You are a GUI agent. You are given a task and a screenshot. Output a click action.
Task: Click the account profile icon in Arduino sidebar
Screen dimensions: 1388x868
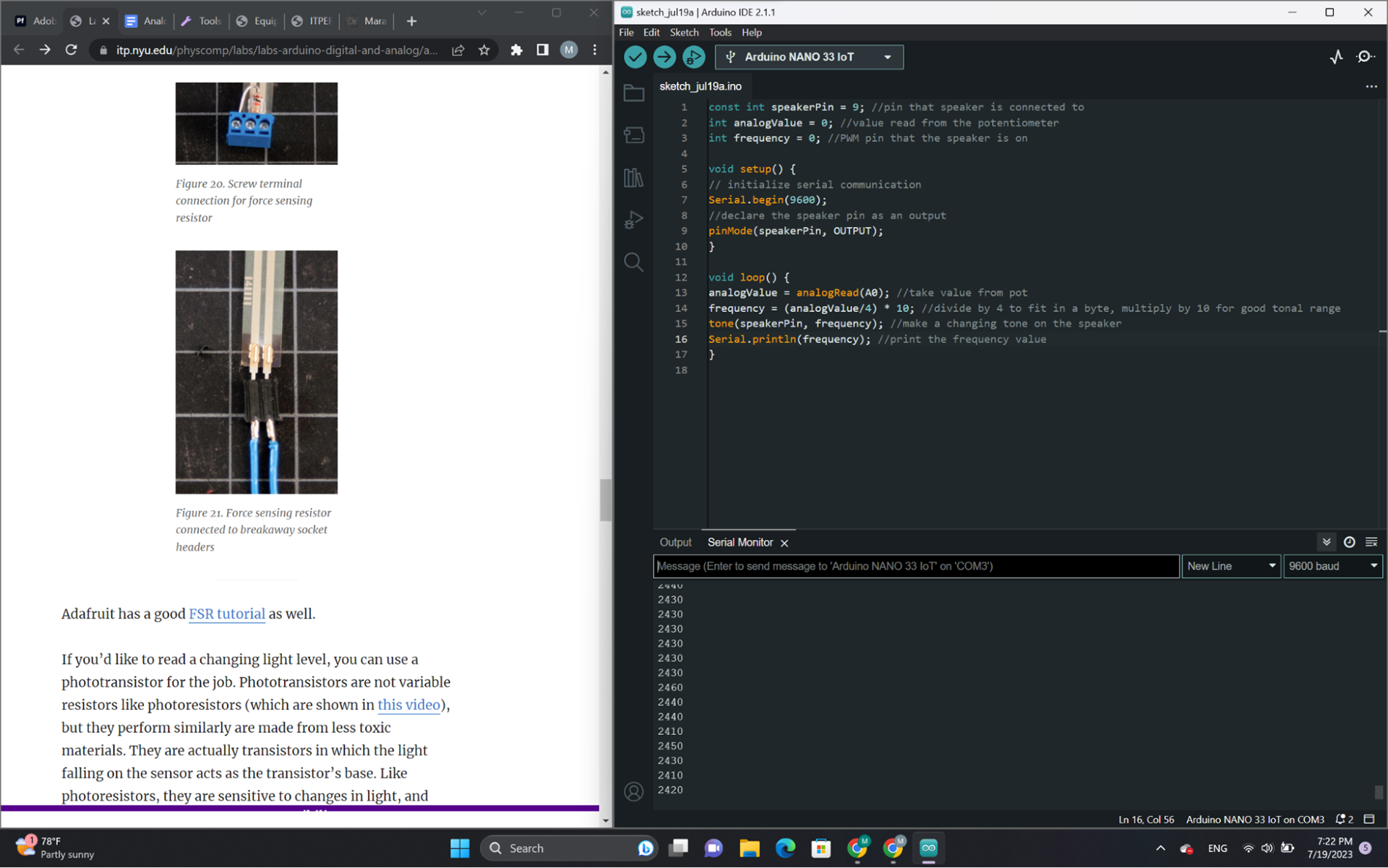point(634,792)
